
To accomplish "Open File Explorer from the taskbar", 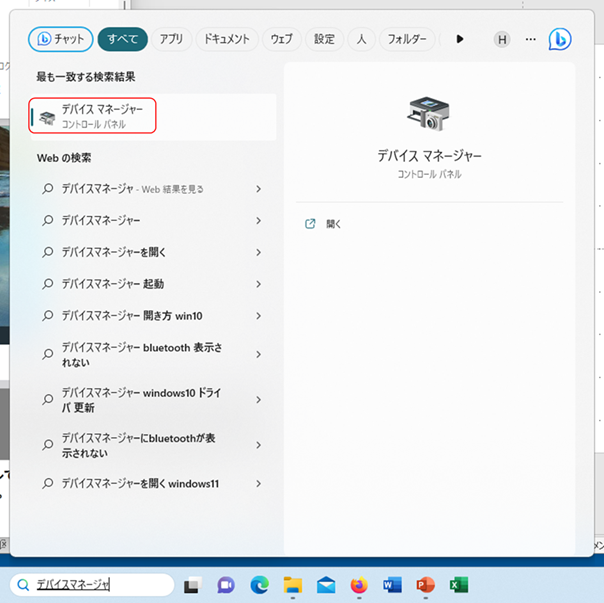I will [x=292, y=585].
